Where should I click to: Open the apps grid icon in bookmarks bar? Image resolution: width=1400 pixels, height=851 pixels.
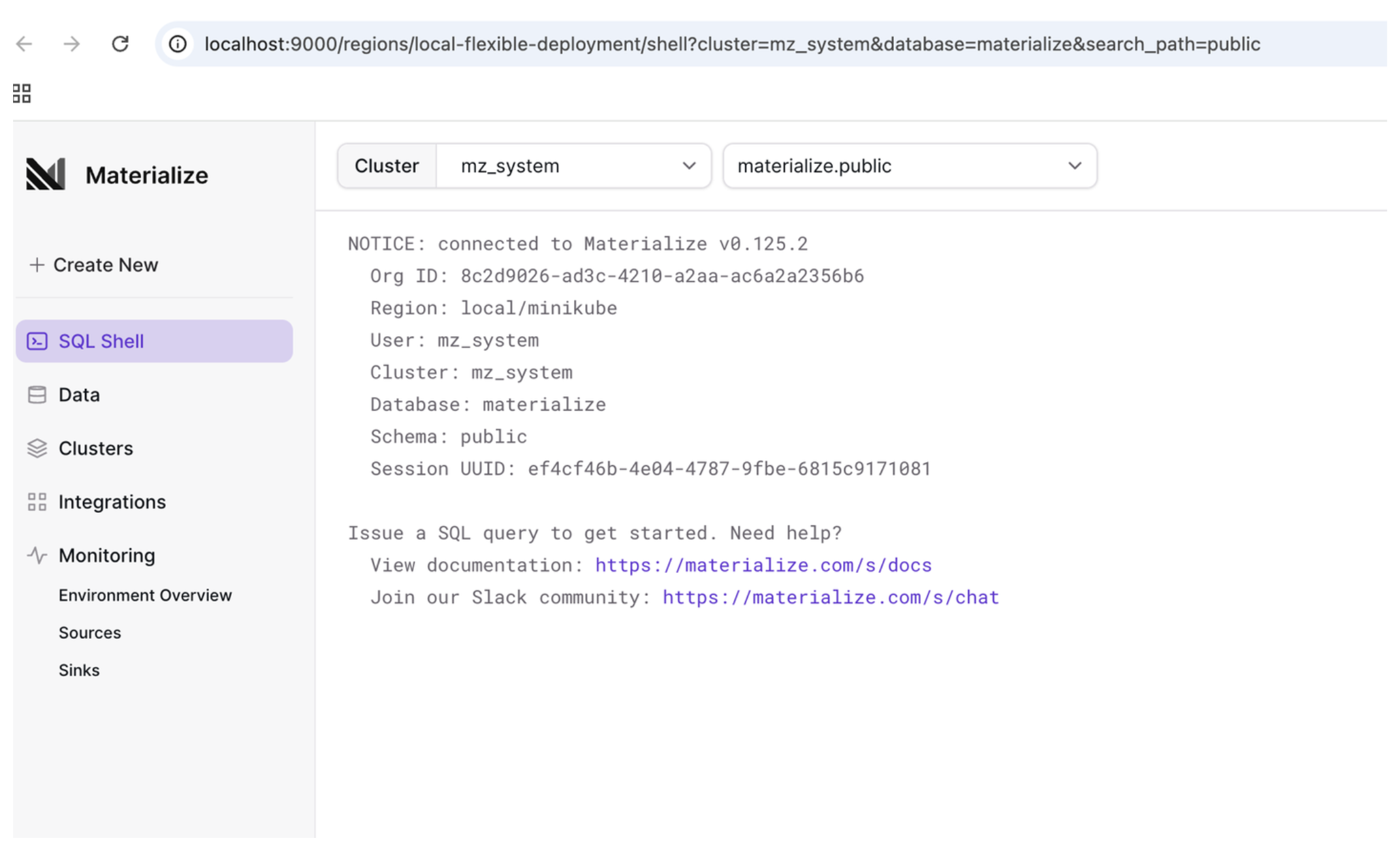[x=22, y=93]
